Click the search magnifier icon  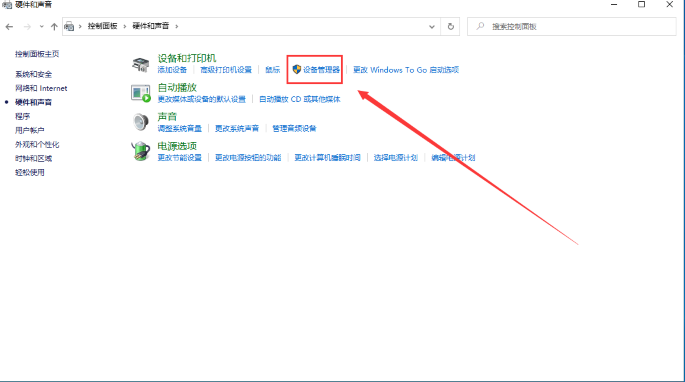(480, 26)
